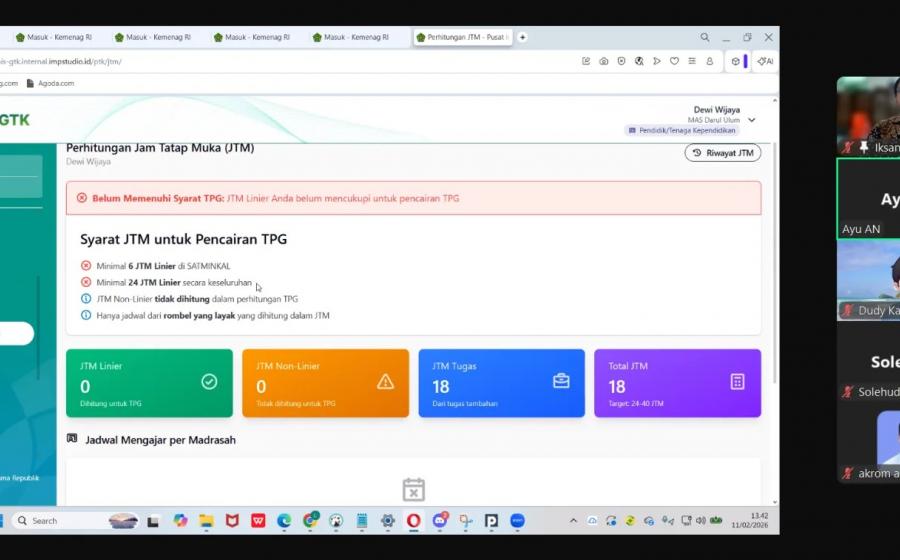Viewport: 900px width, 560px height.
Task: Open the browser AI assistant button
Action: tap(765, 61)
